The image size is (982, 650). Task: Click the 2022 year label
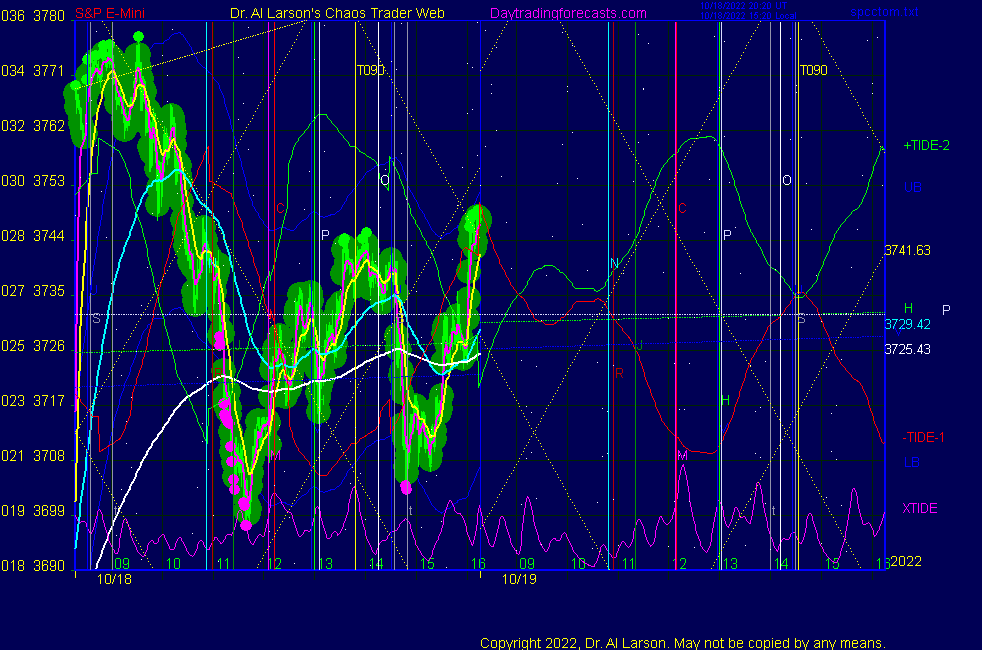(906, 561)
